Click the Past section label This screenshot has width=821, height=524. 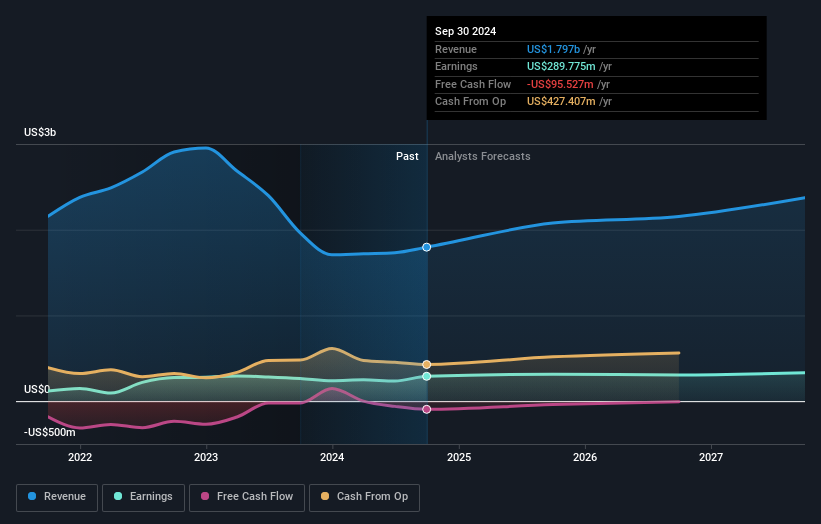(x=407, y=157)
